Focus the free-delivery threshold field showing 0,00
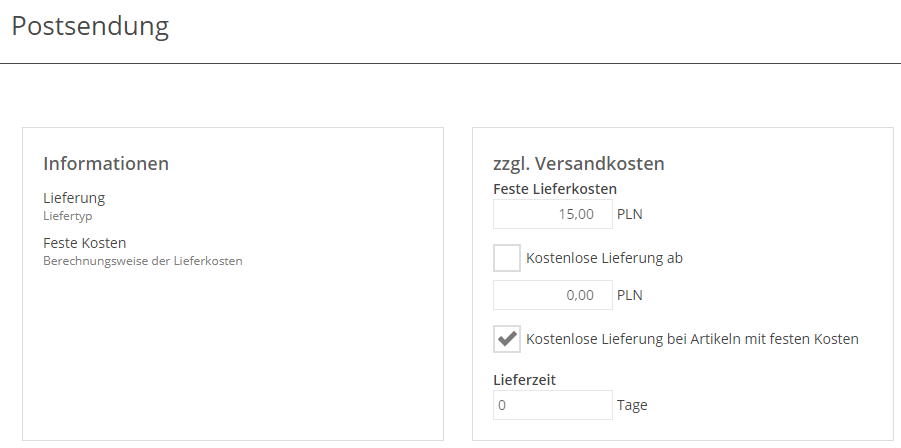The height and width of the screenshot is (448, 901). [x=553, y=295]
